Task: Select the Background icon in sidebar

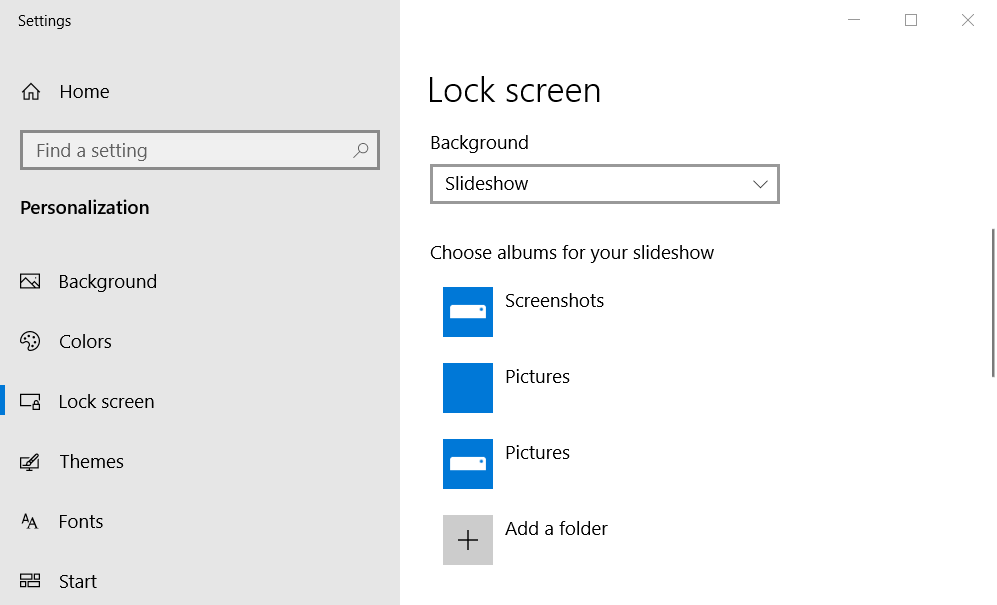Action: [31, 281]
